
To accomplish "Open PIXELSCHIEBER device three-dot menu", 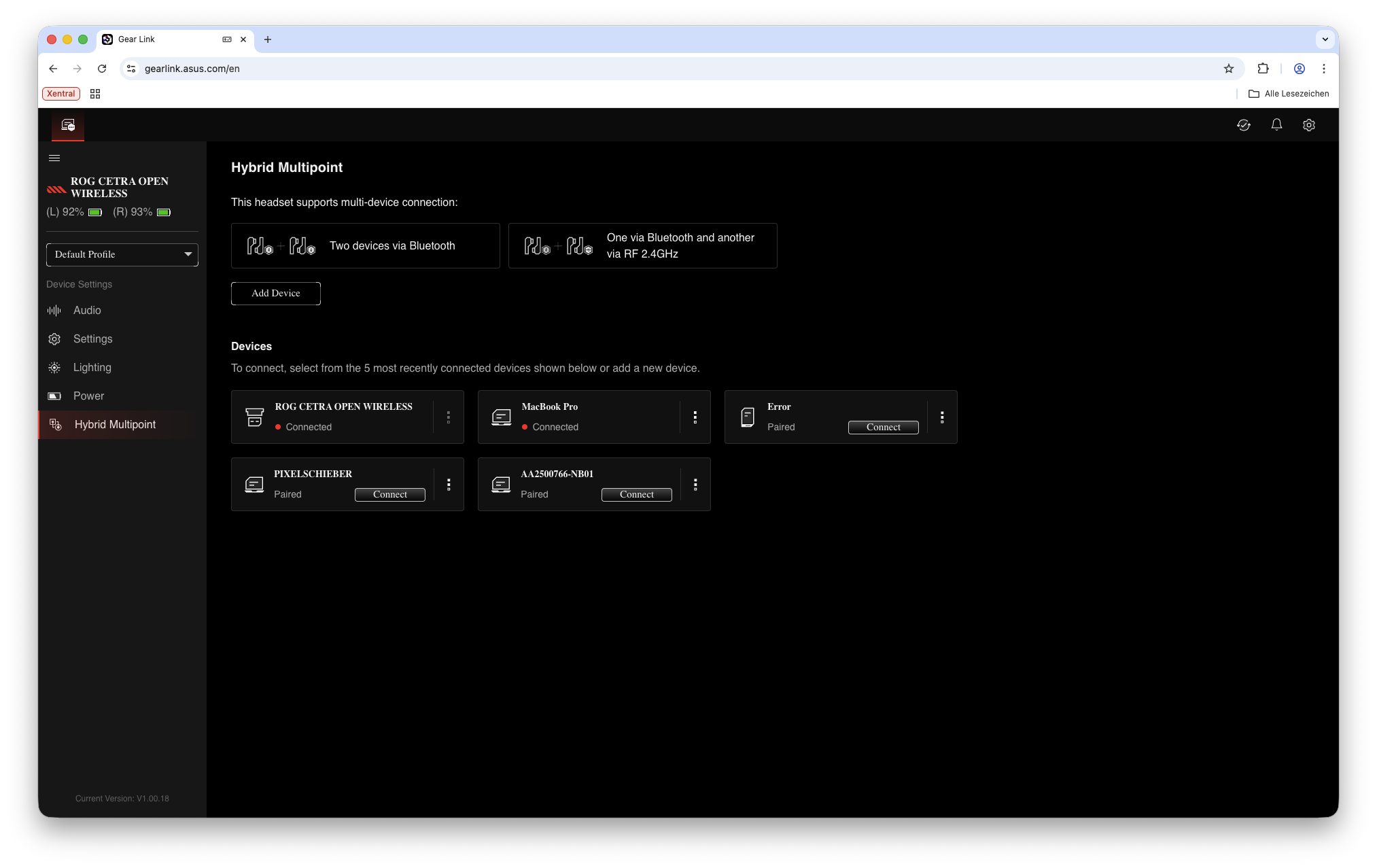I will point(449,485).
